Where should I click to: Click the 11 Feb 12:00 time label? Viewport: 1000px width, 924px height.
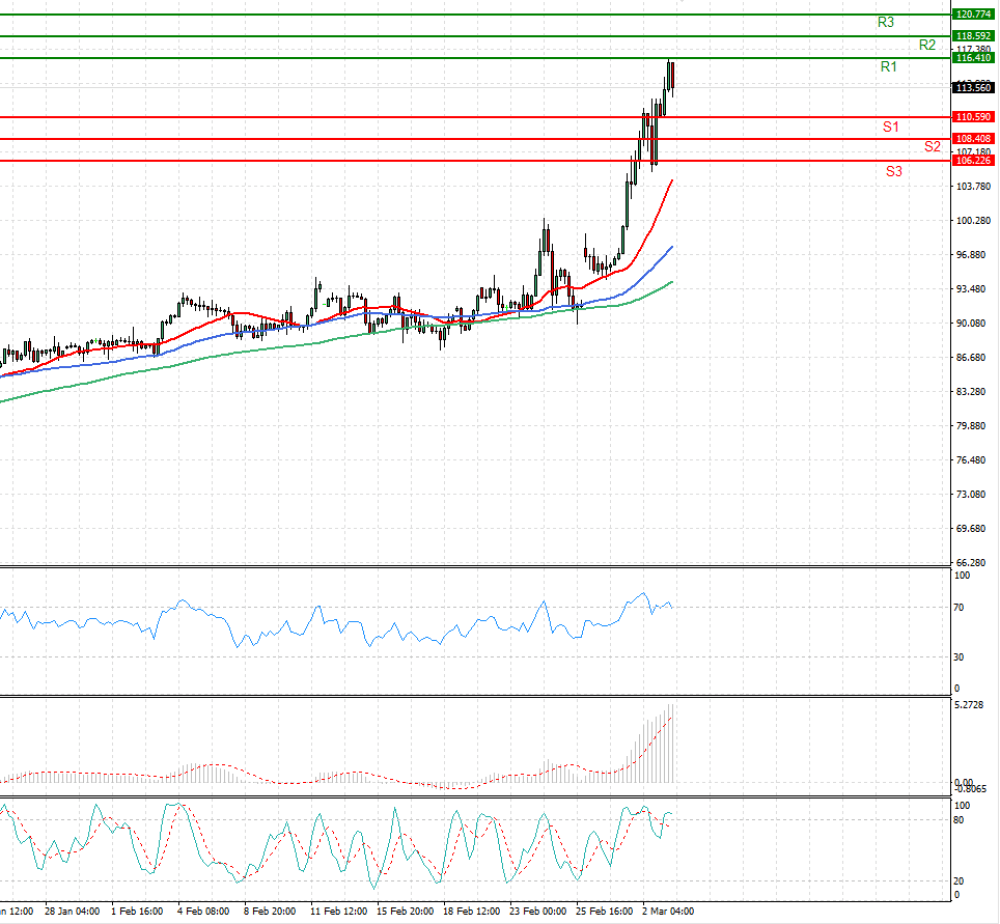coord(339,911)
